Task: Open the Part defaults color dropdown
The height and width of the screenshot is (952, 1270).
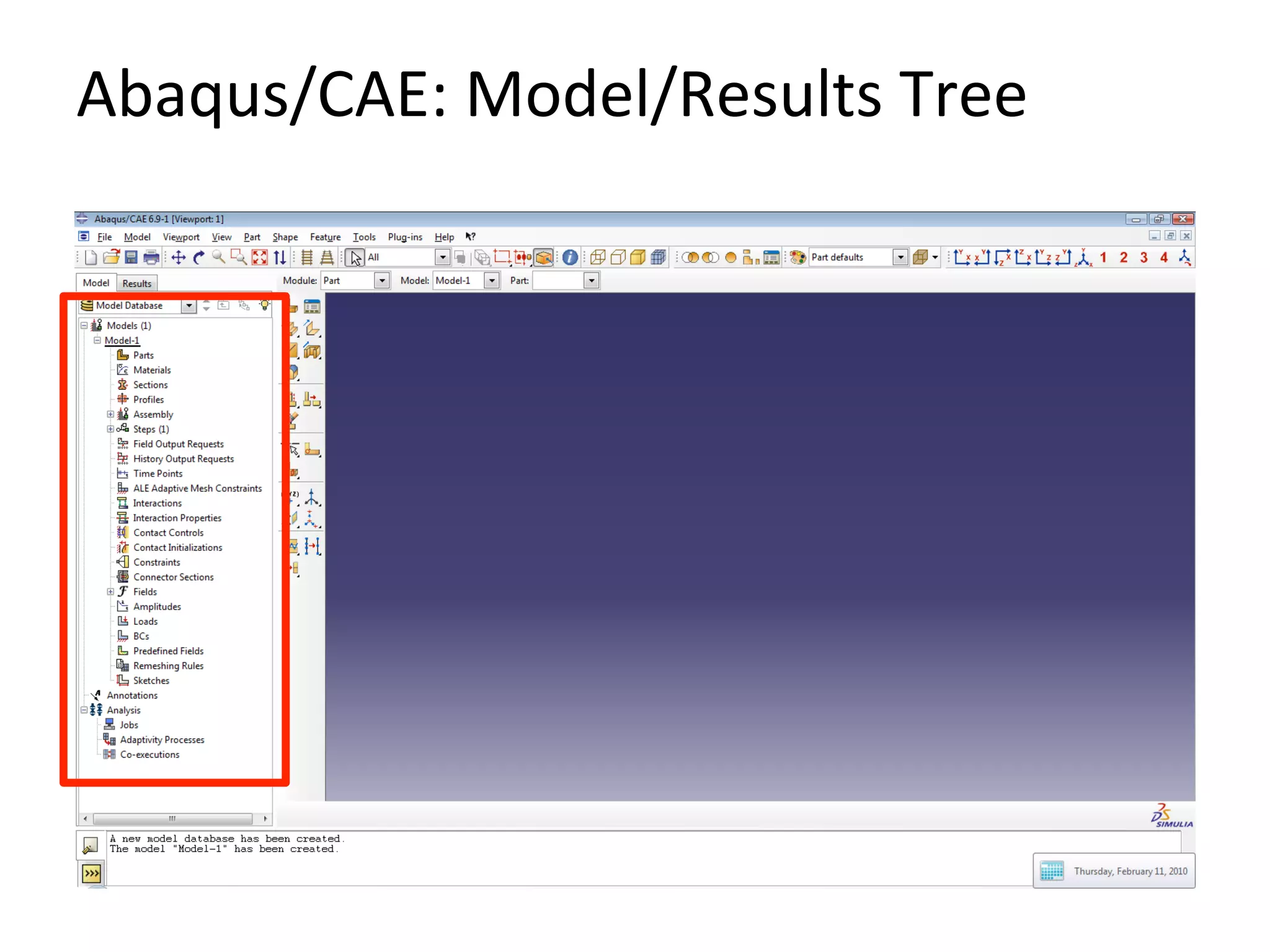Action: pyautogui.click(x=900, y=257)
